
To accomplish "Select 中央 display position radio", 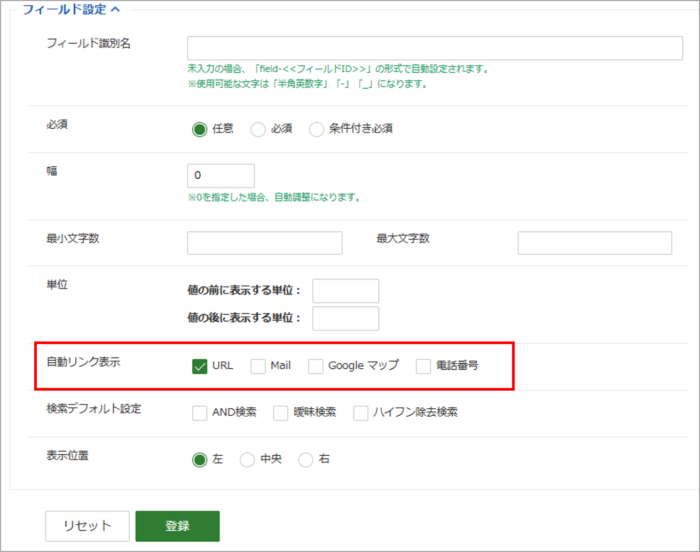I will (247, 460).
